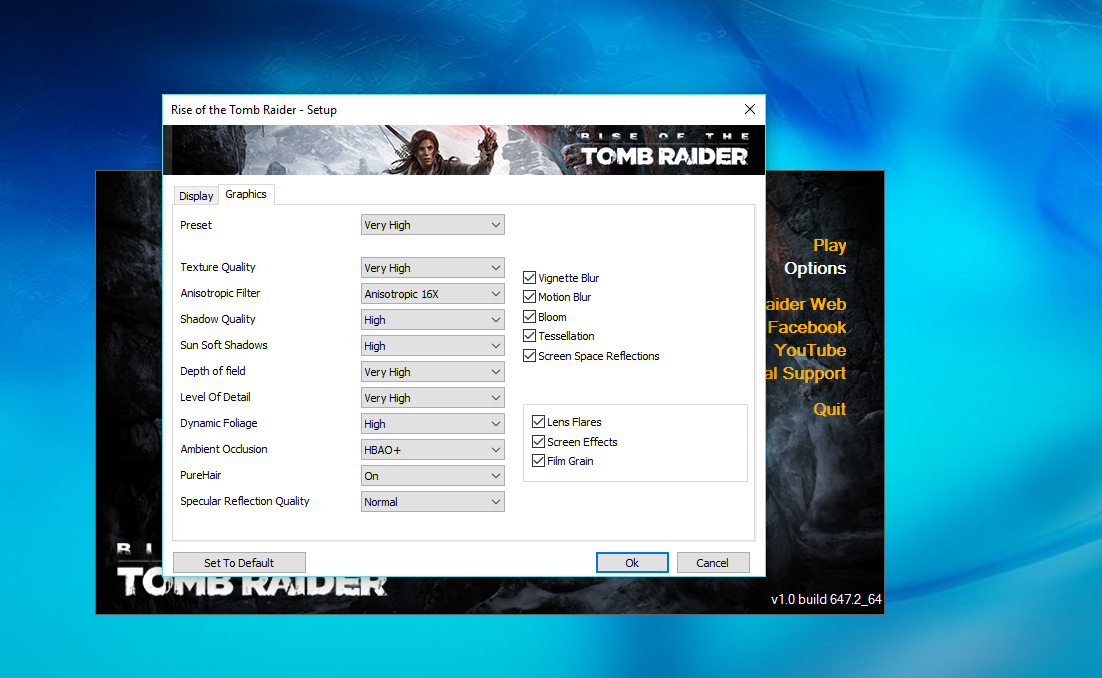Click the Set To Default button

coord(239,563)
